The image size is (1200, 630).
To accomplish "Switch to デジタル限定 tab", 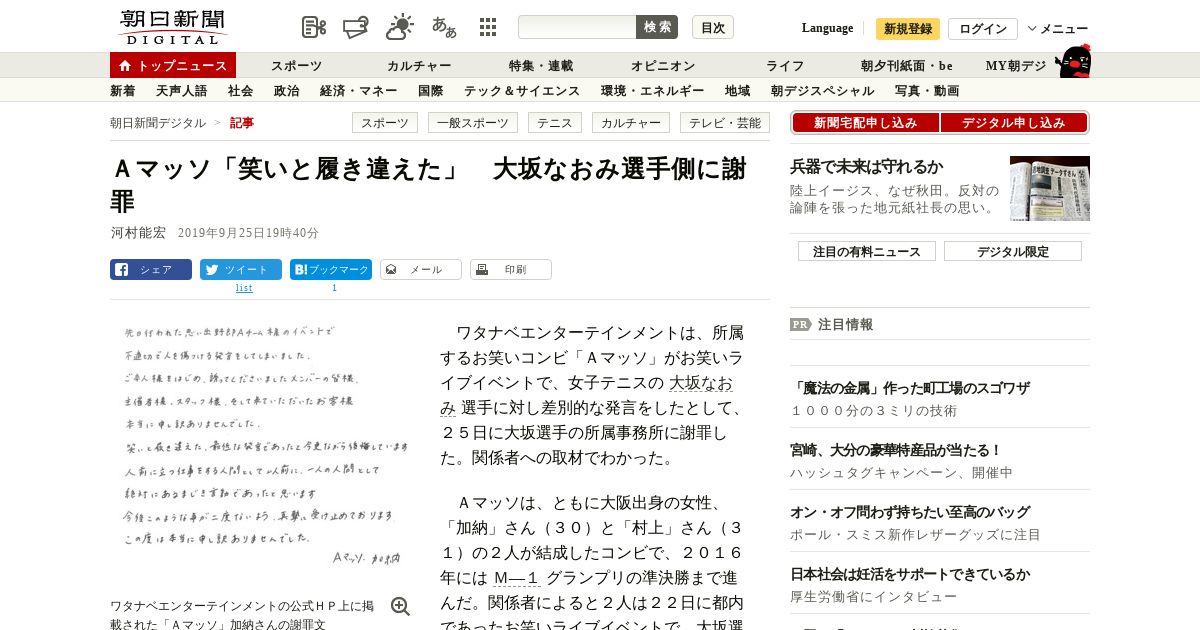I will [x=1013, y=251].
